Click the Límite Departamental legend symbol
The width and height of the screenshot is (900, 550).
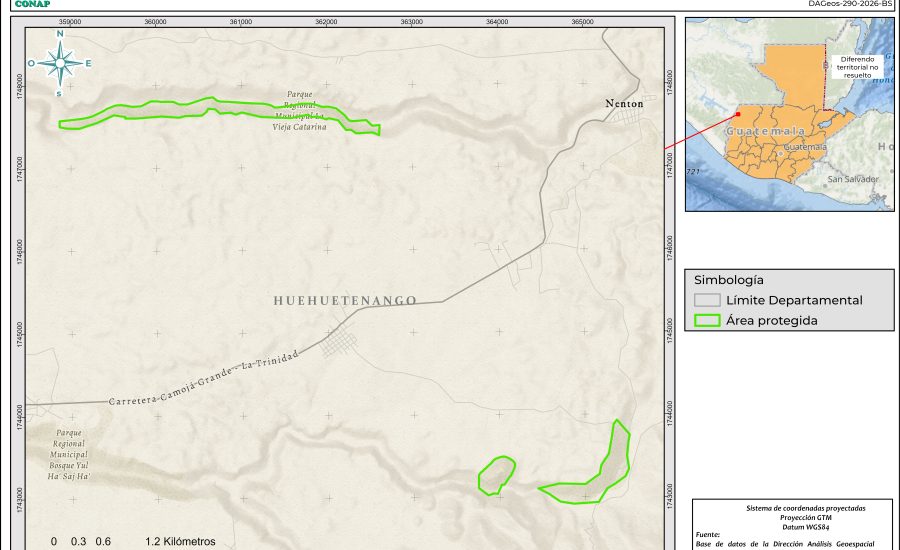[x=707, y=300]
